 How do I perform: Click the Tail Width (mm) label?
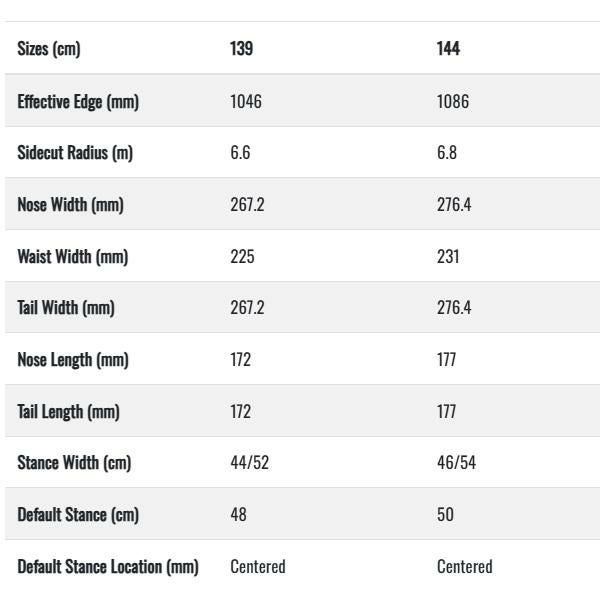[66, 308]
